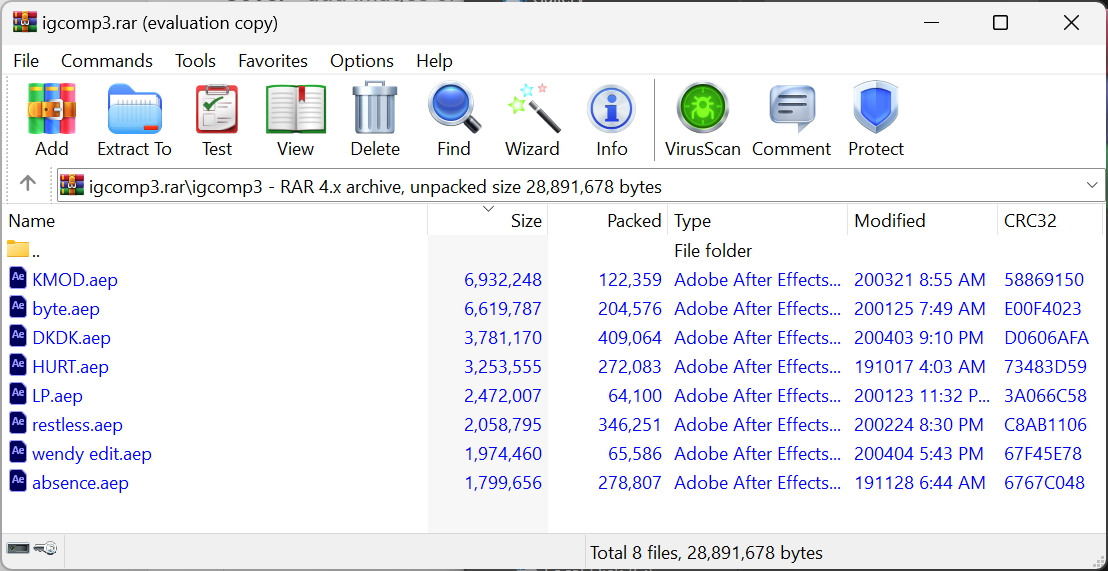1108x571 pixels.
Task: Click modified date 191128 6:44 AM
Action: 919,483
